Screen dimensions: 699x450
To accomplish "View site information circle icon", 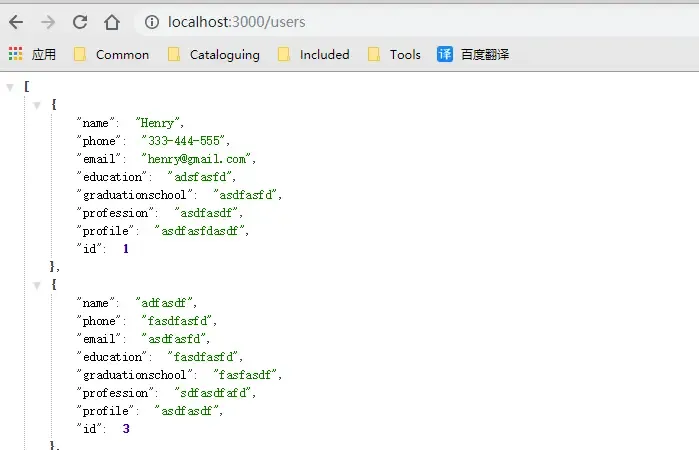I will click(152, 22).
